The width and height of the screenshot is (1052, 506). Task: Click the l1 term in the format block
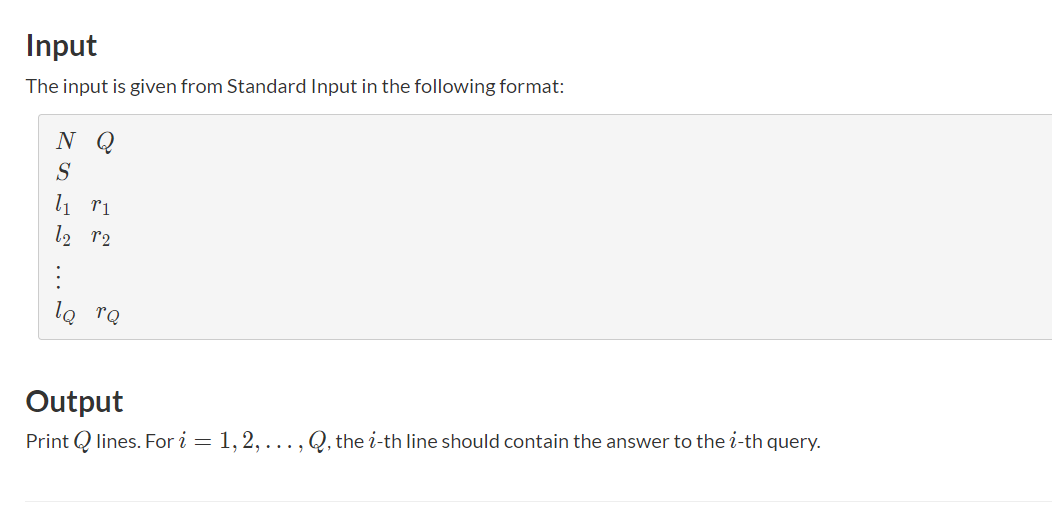(x=62, y=206)
